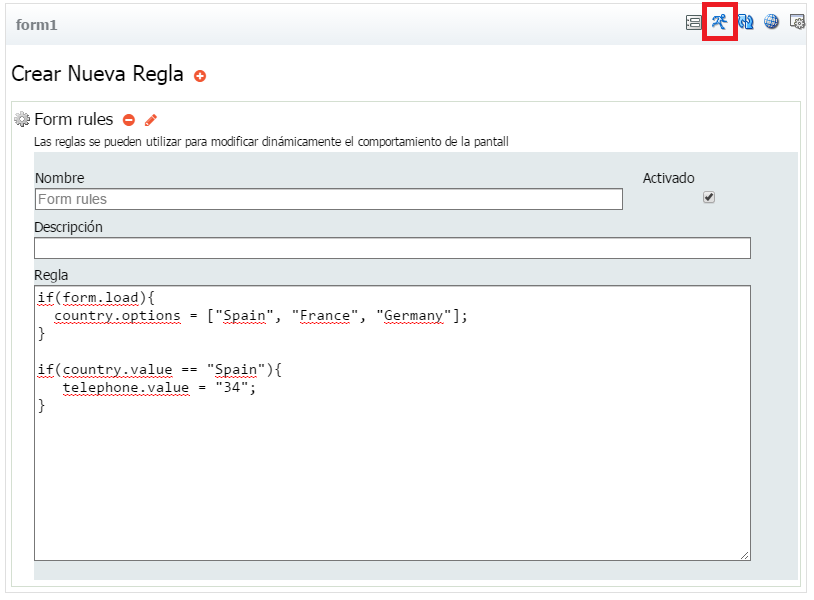Click the globe icon in header

click(x=771, y=22)
